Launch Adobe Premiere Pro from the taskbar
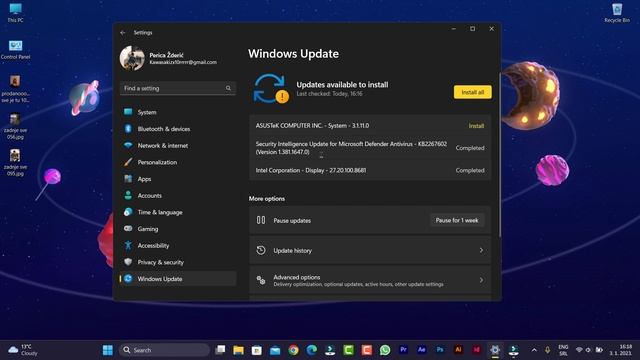This screenshot has width=640, height=360. [x=403, y=350]
